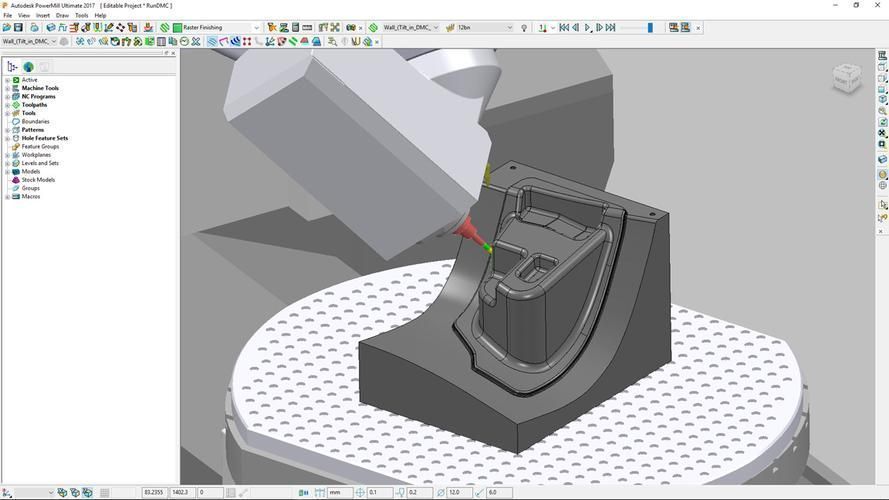Click the tool diameter icon in status bar
This screenshot has width=889, height=500.
pyautogui.click(x=441, y=493)
